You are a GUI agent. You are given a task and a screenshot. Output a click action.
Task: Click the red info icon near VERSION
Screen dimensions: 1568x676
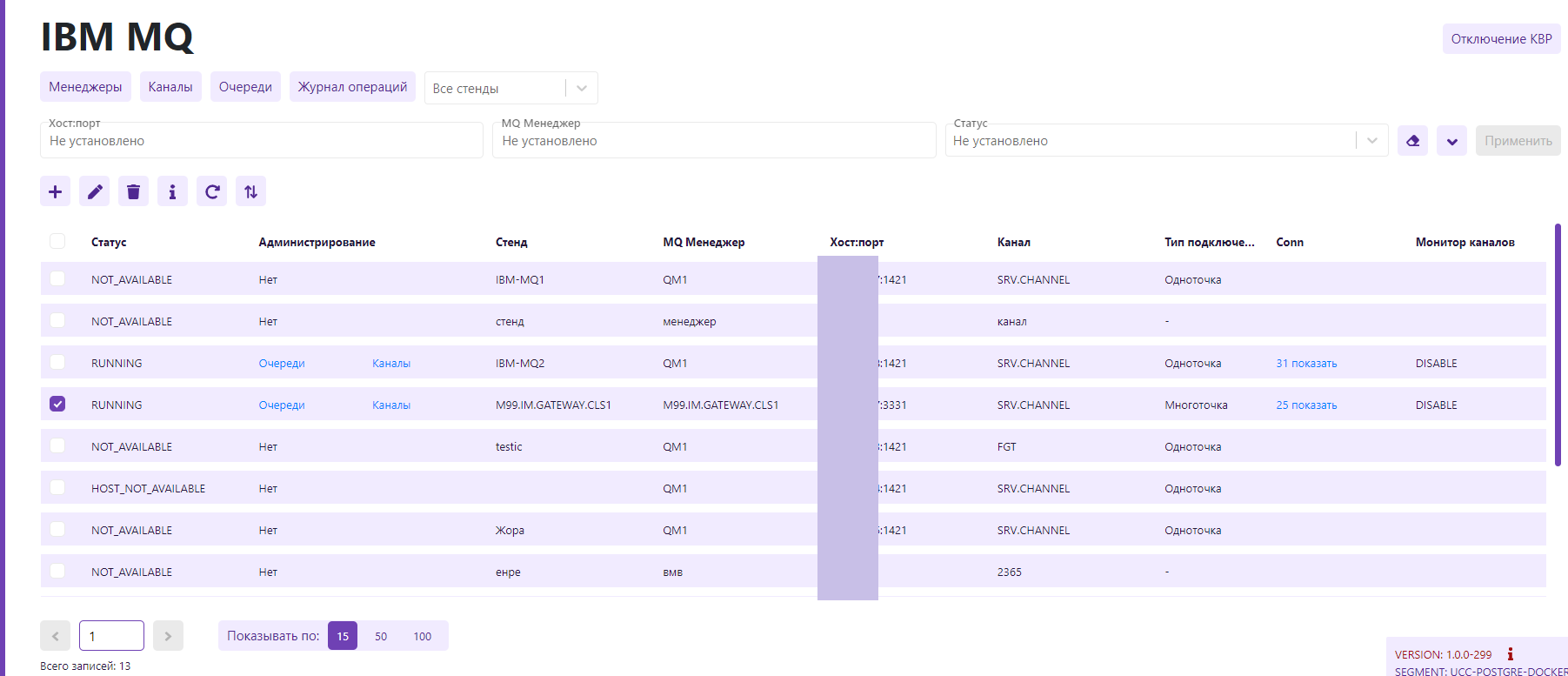pyautogui.click(x=1511, y=654)
